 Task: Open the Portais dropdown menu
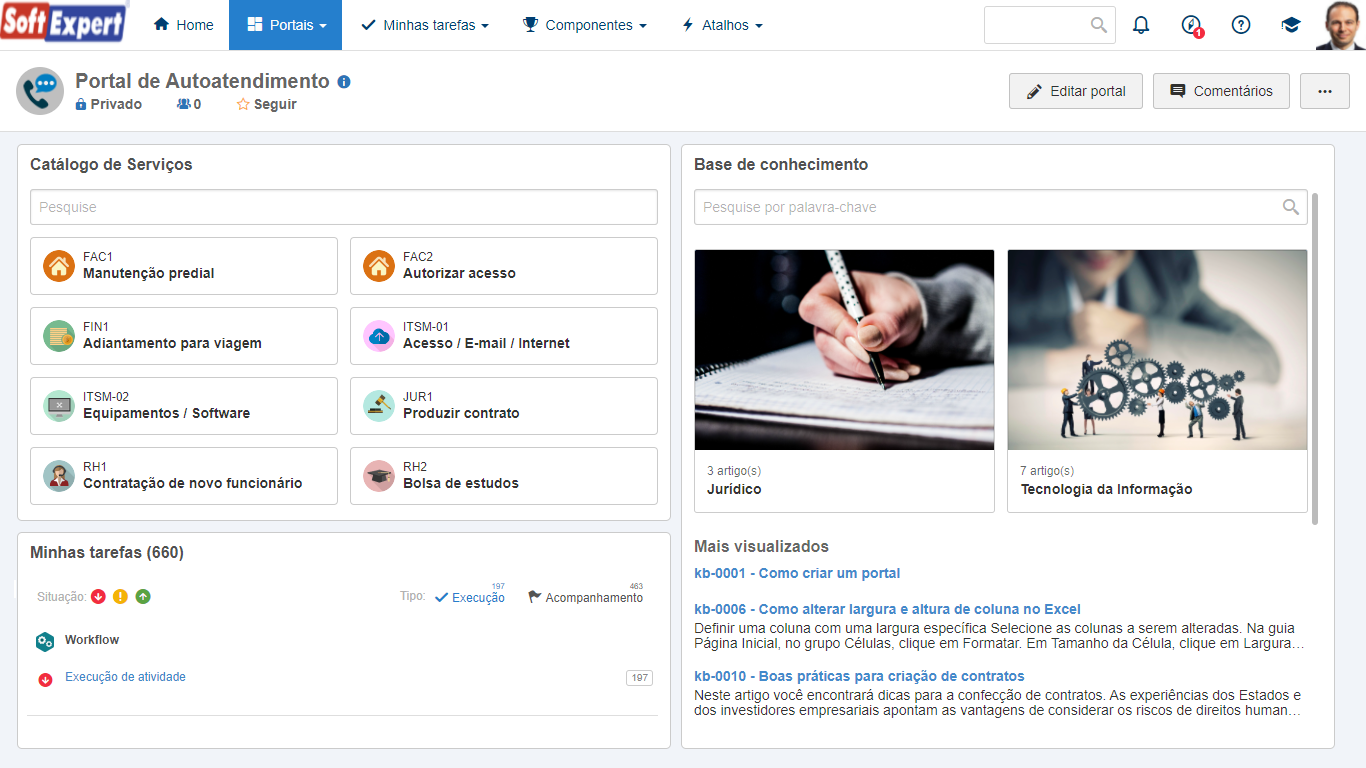(x=285, y=25)
